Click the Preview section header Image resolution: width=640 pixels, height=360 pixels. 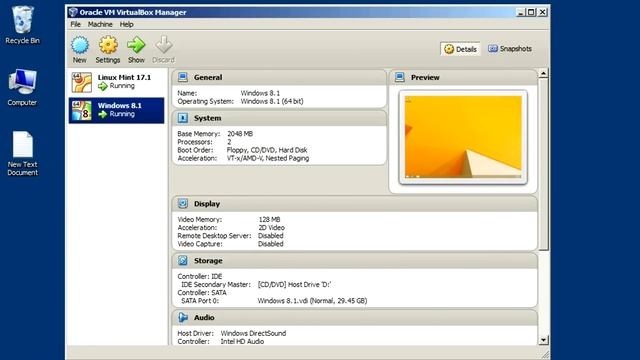pos(463,77)
